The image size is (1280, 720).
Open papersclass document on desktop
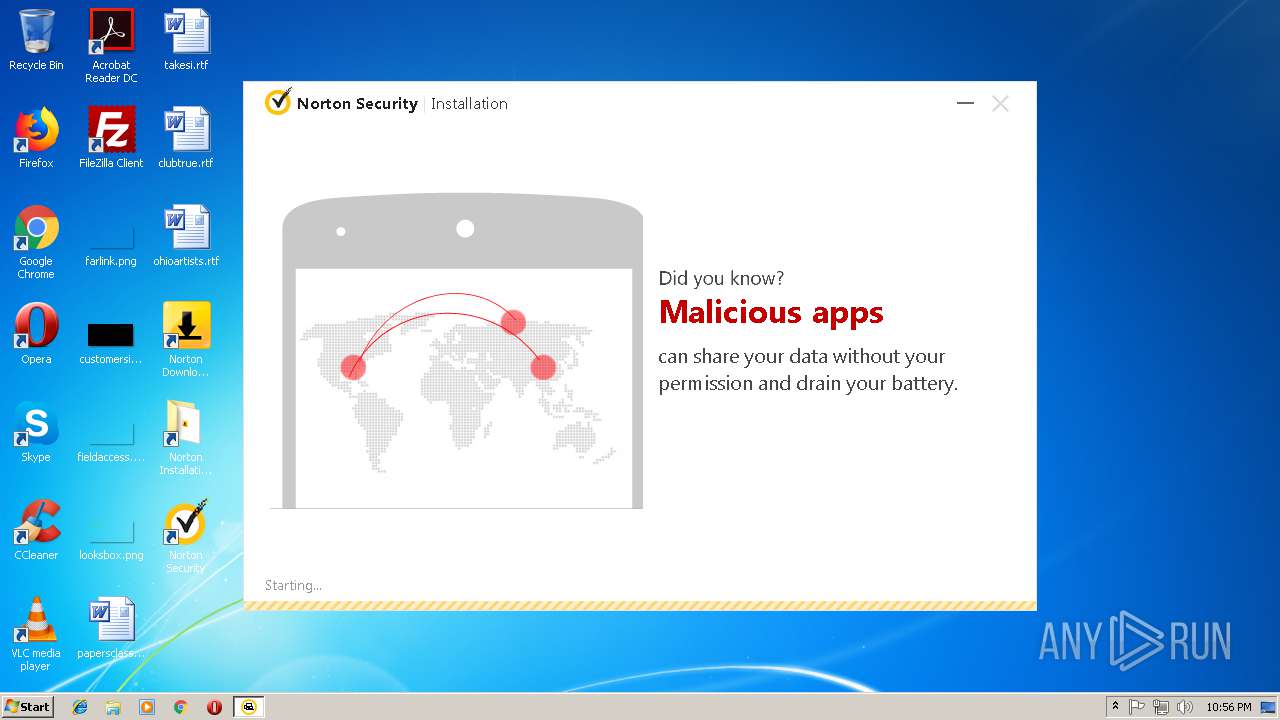[x=111, y=628]
